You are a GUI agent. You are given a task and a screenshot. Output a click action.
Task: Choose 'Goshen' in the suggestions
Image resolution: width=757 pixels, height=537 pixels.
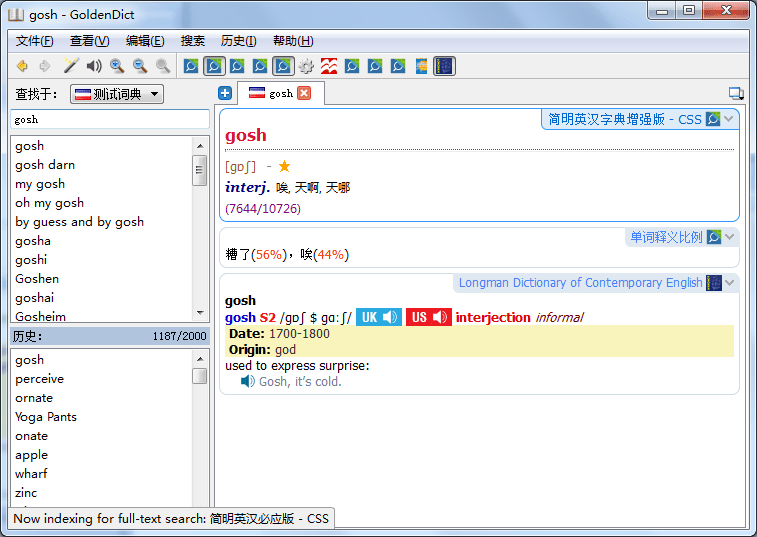(101, 279)
